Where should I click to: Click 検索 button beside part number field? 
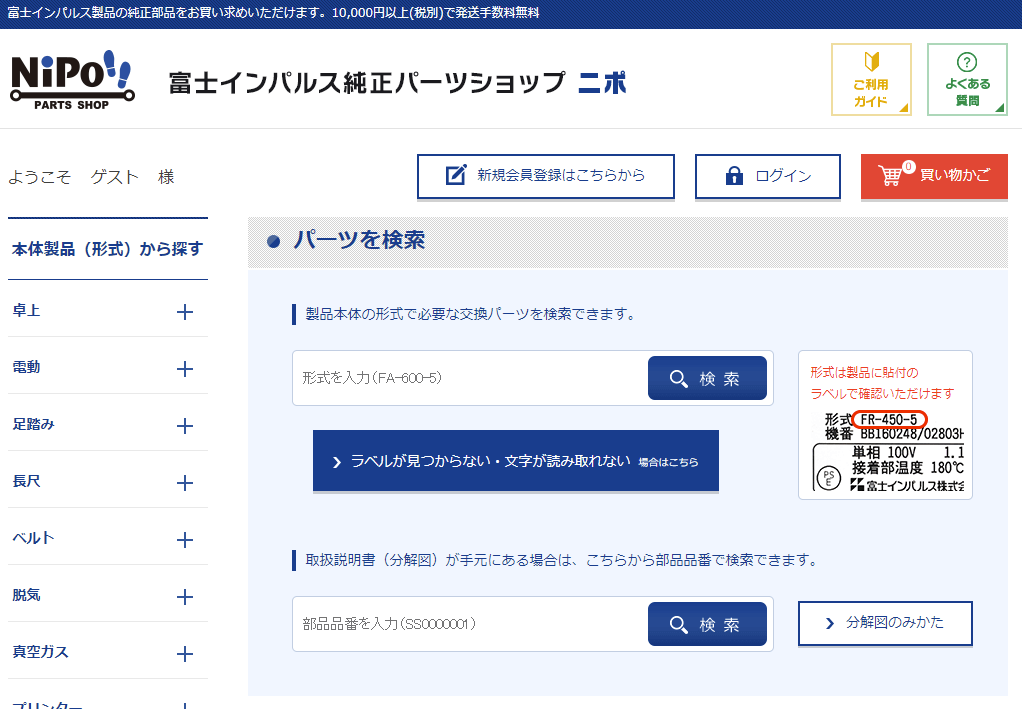[707, 624]
